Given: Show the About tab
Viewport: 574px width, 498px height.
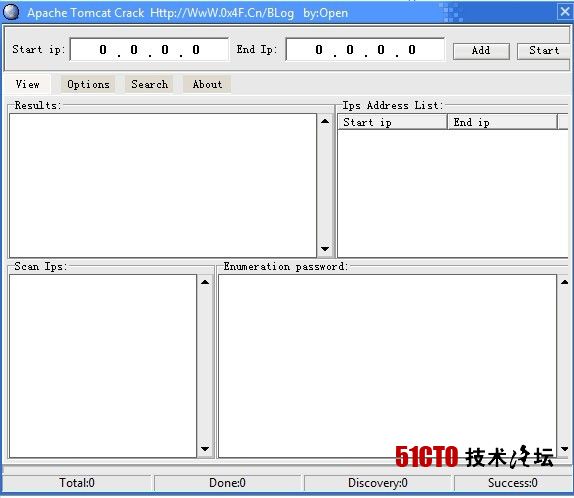Looking at the screenshot, I should [207, 84].
